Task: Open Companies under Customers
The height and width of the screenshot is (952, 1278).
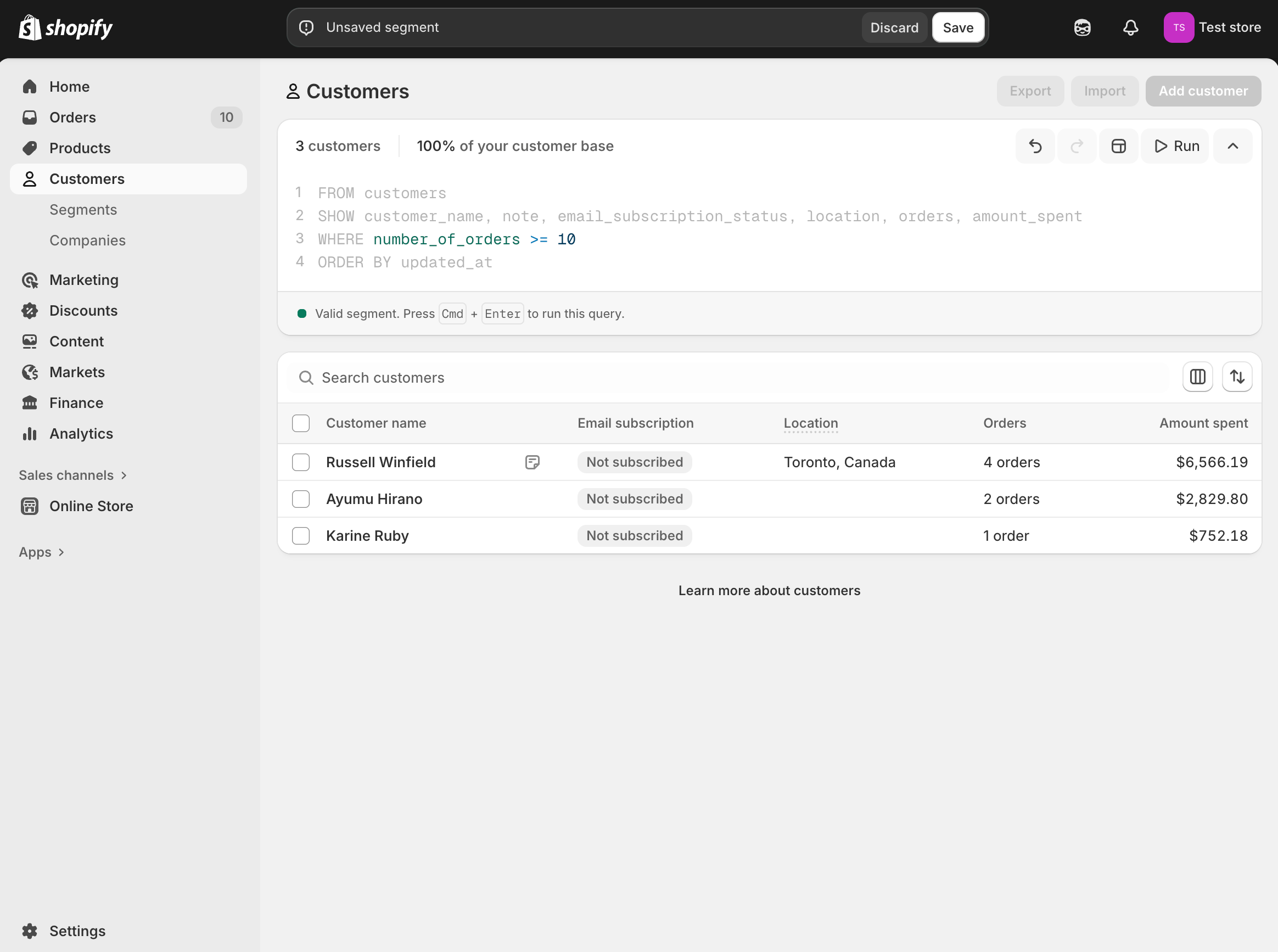Action: (88, 240)
